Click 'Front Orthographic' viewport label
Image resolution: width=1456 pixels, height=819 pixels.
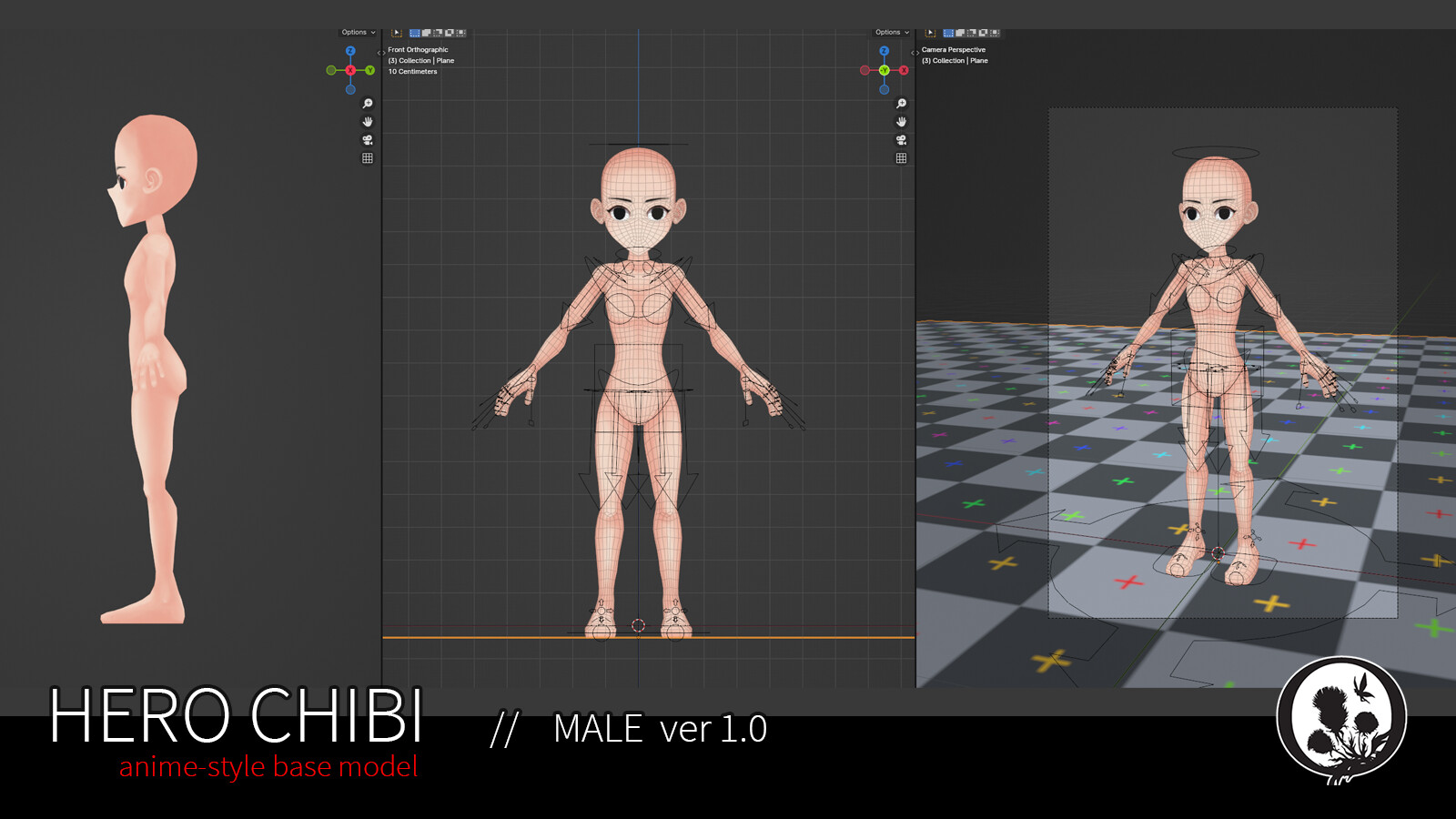(x=419, y=50)
